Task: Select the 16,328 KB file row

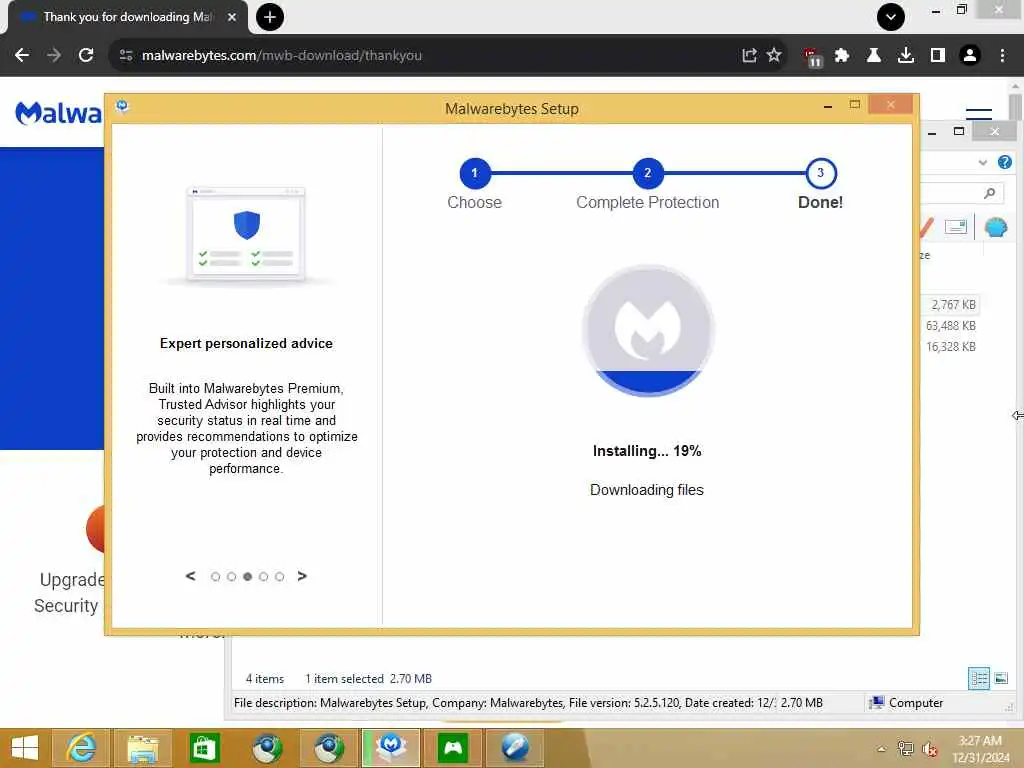Action: pos(951,346)
